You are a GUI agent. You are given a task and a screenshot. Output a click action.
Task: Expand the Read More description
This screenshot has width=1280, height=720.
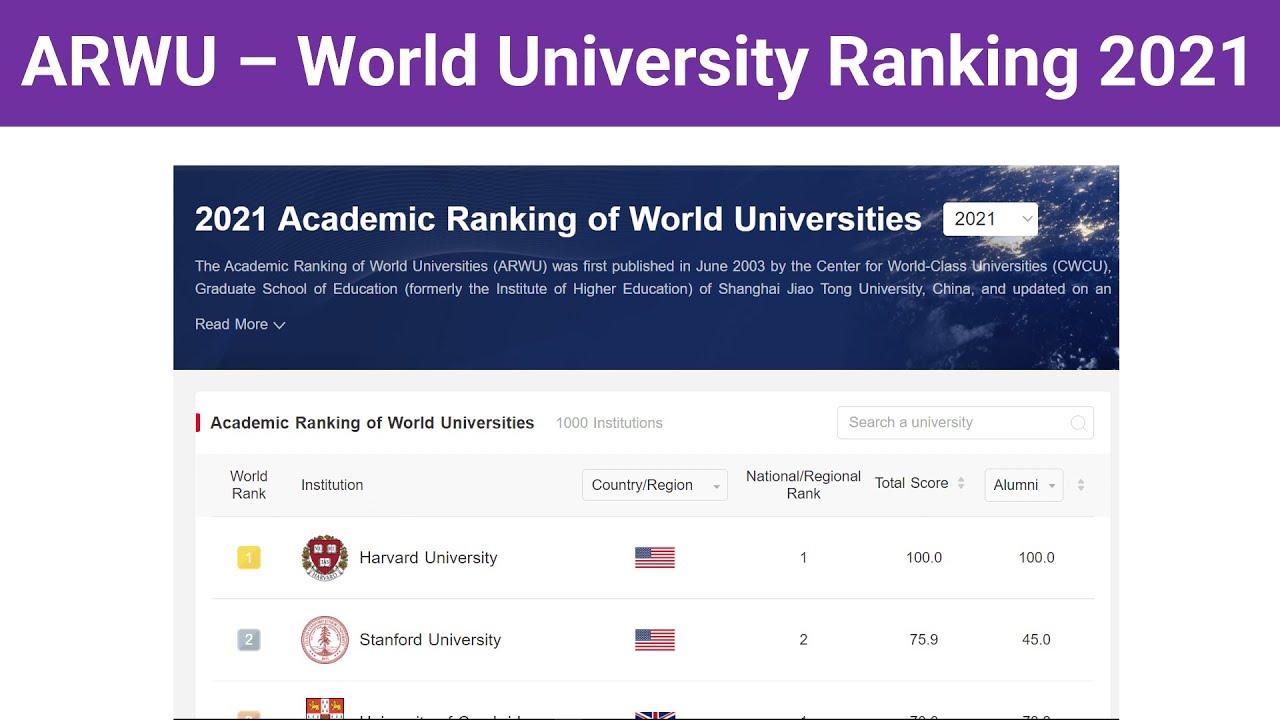(x=240, y=324)
